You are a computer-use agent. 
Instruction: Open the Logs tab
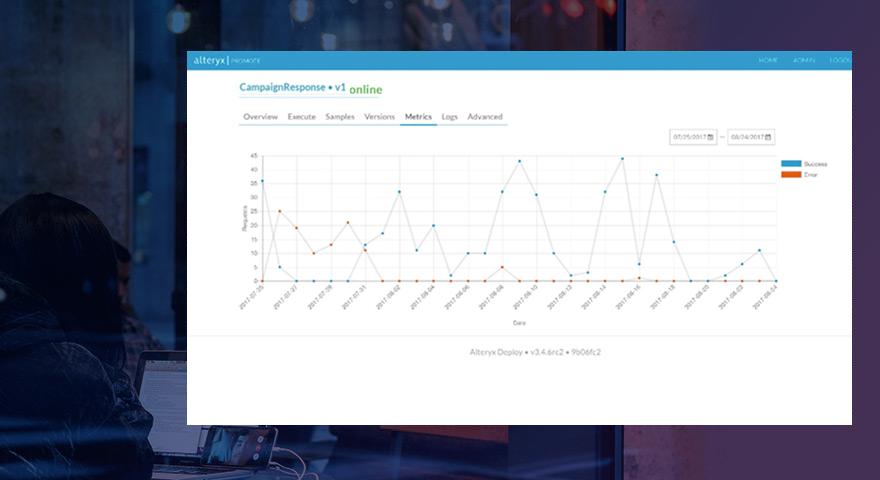pos(449,117)
